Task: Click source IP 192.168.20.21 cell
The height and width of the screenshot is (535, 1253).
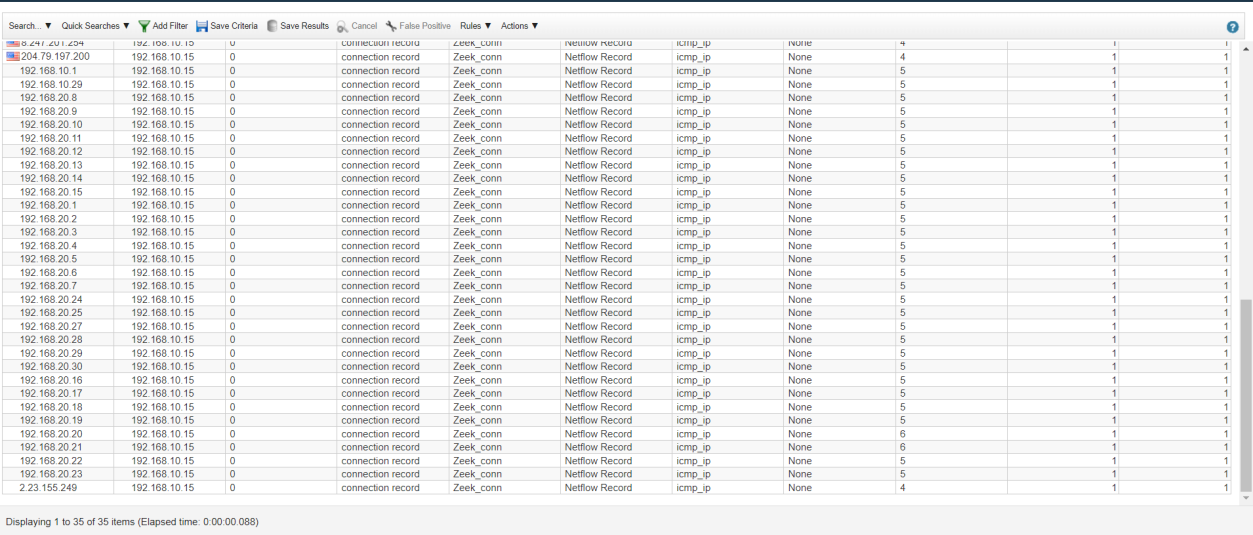Action: [51, 447]
